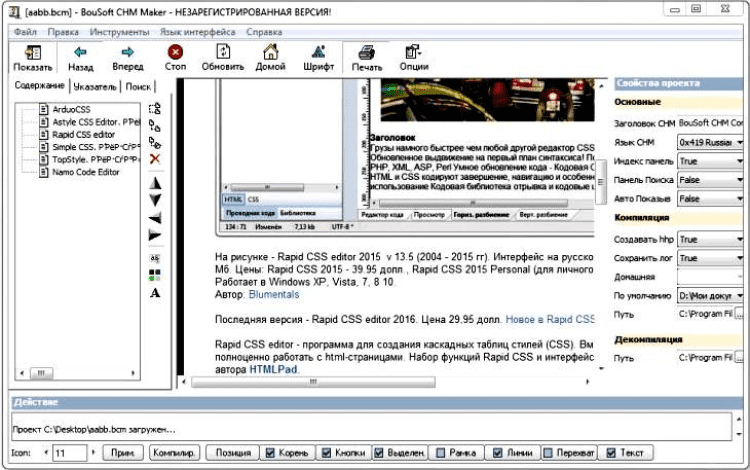Click the top add-node icon beside contents tree

(154, 109)
